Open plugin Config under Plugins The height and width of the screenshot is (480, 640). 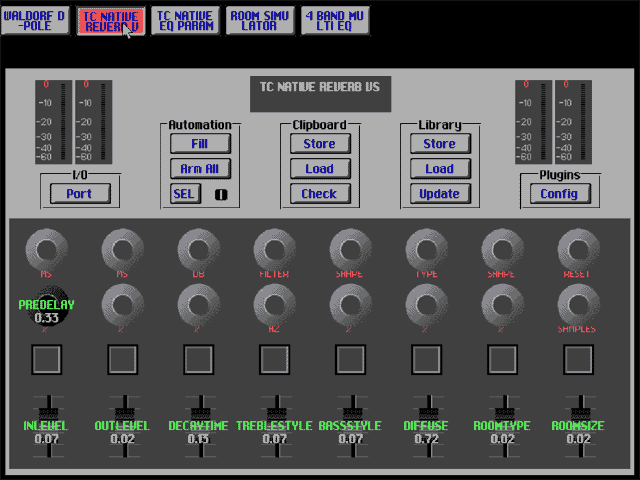click(x=560, y=193)
